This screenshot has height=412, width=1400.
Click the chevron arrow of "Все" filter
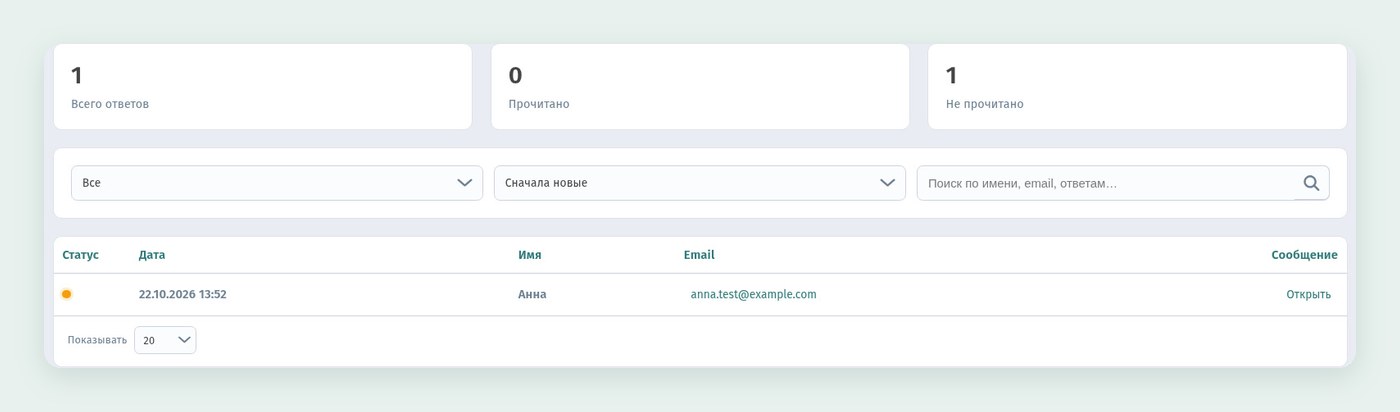pyautogui.click(x=464, y=183)
